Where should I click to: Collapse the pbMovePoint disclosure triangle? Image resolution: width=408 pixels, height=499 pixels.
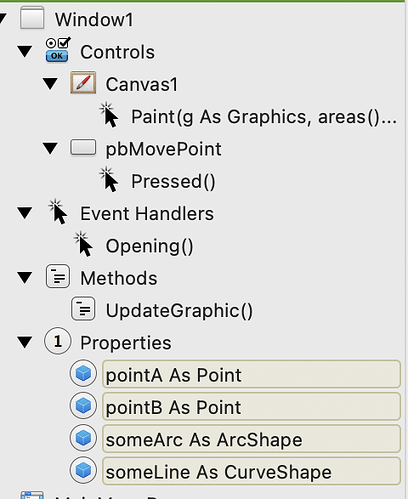[x=50, y=148]
